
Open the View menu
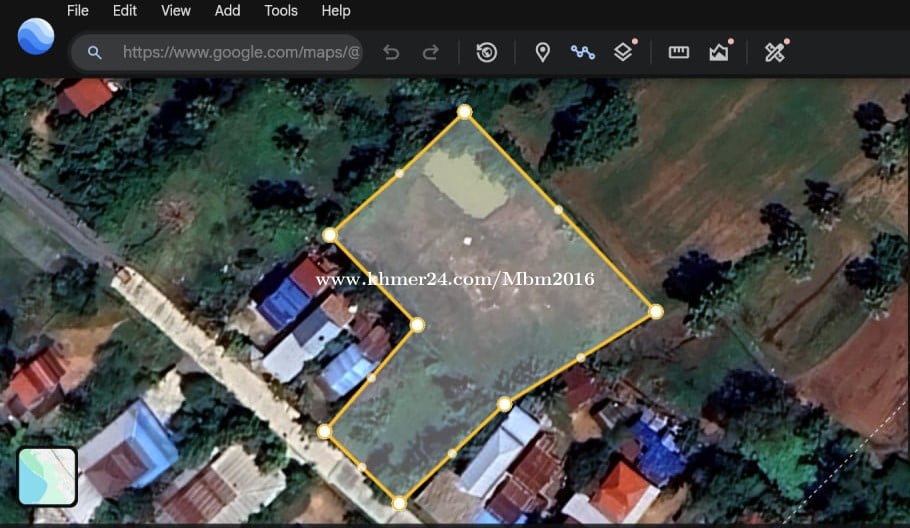click(176, 11)
